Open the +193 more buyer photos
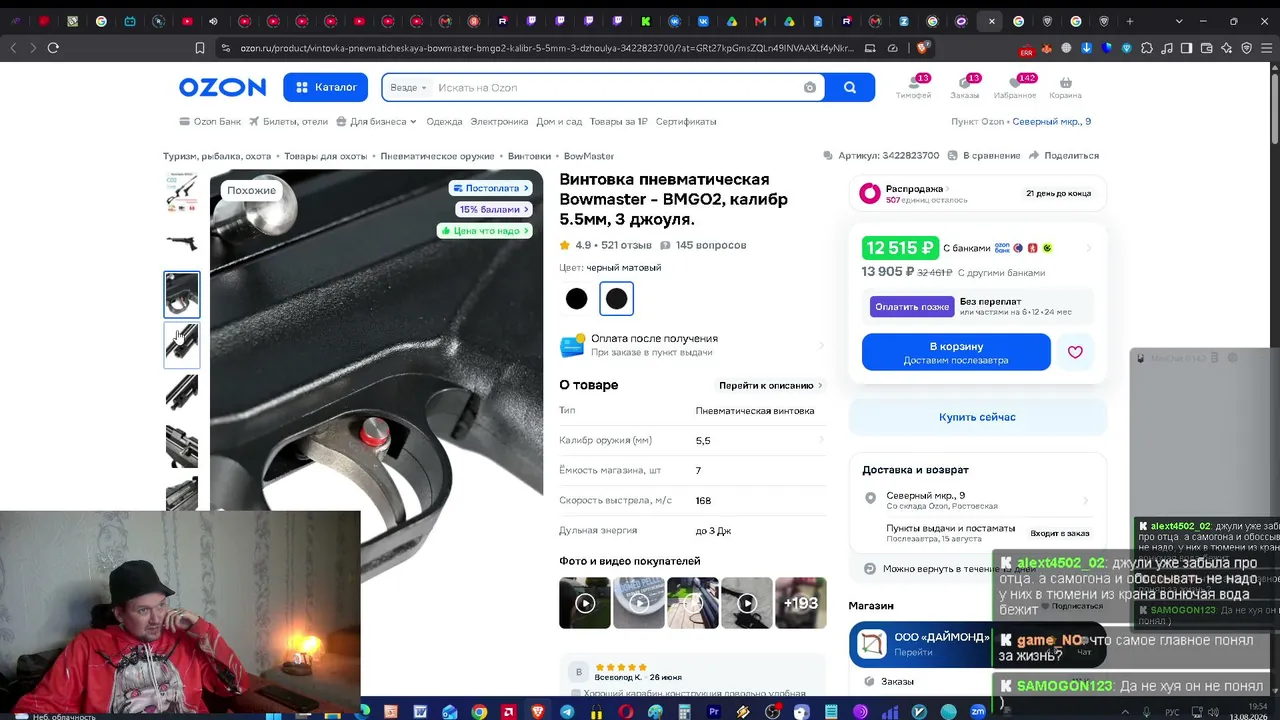 [x=801, y=603]
